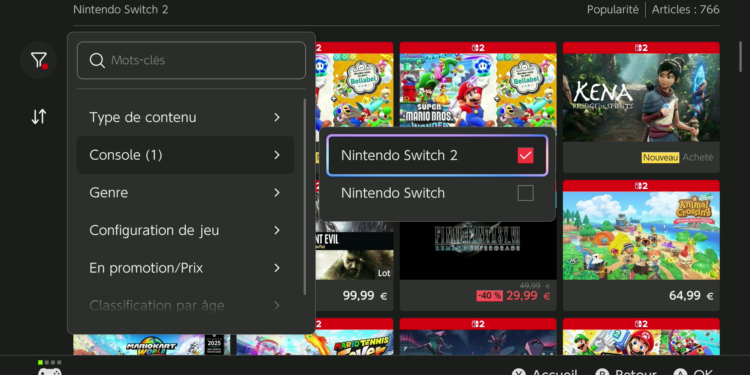Open the Kena Bridge of Spirits game tile
750x375 pixels.
(641, 107)
